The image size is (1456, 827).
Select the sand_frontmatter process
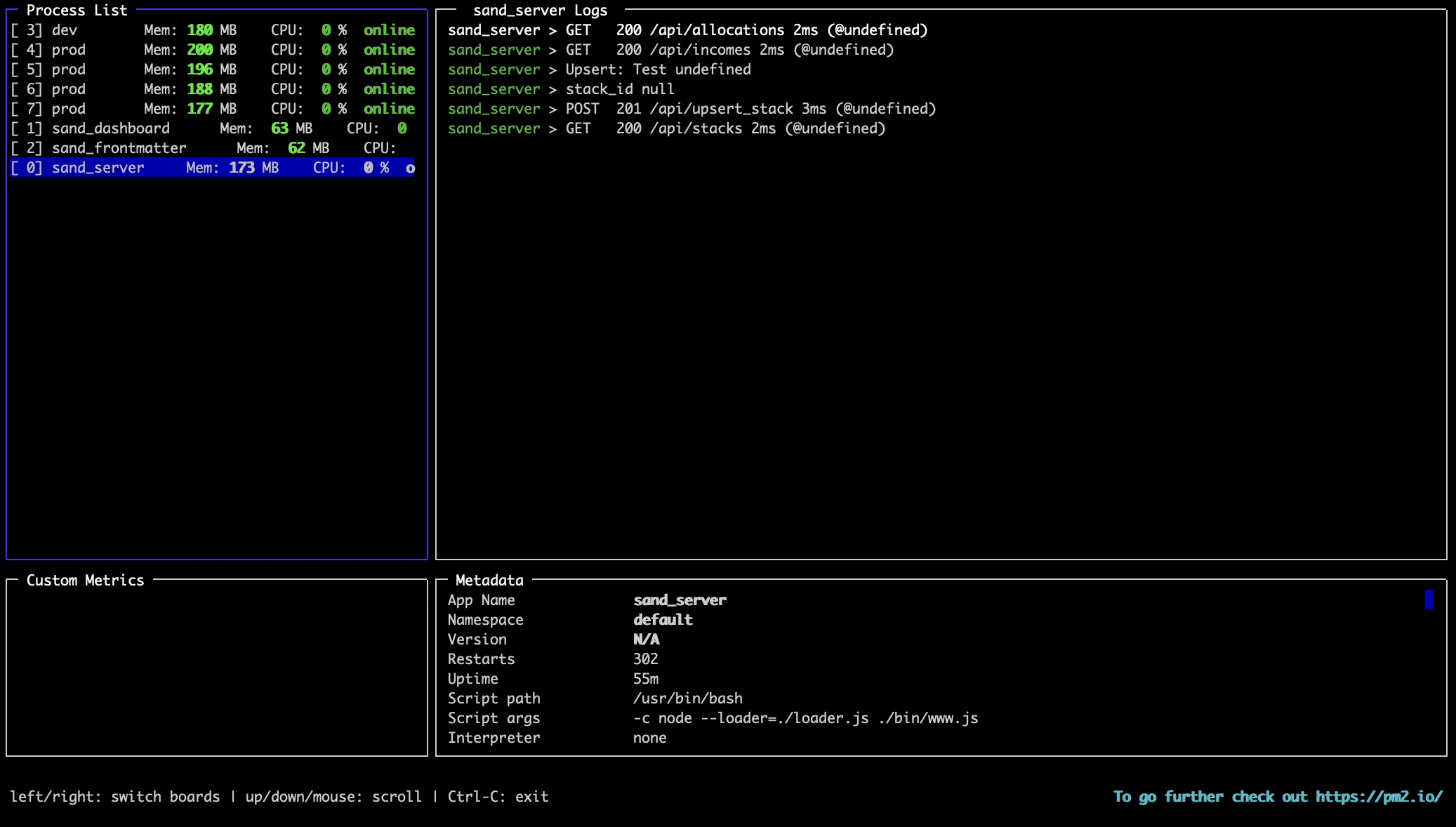118,148
